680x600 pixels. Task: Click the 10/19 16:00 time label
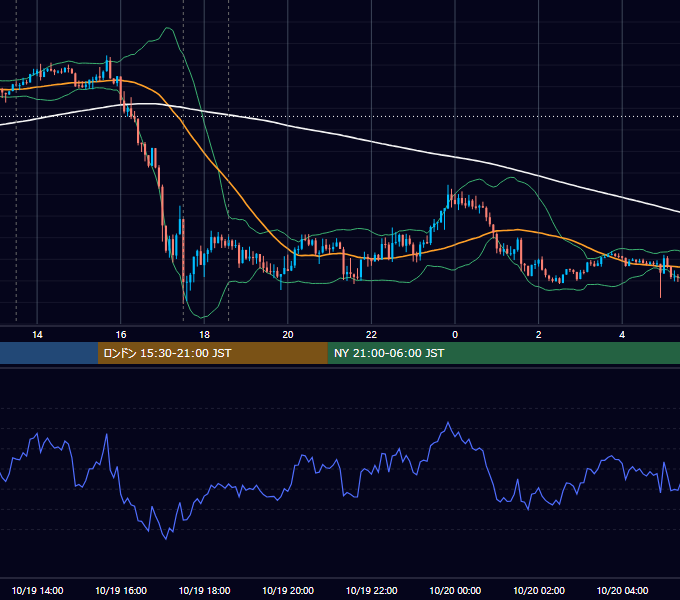(121, 590)
